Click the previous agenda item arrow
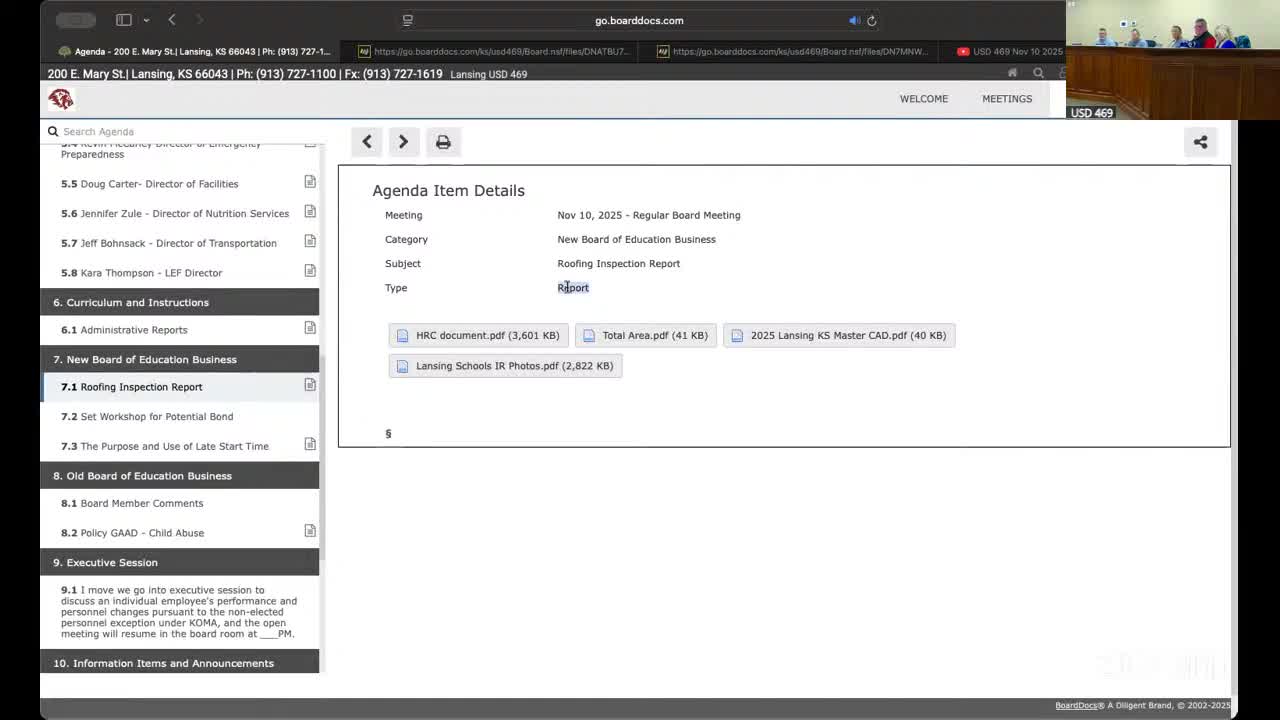The width and height of the screenshot is (1280, 720). [x=367, y=142]
